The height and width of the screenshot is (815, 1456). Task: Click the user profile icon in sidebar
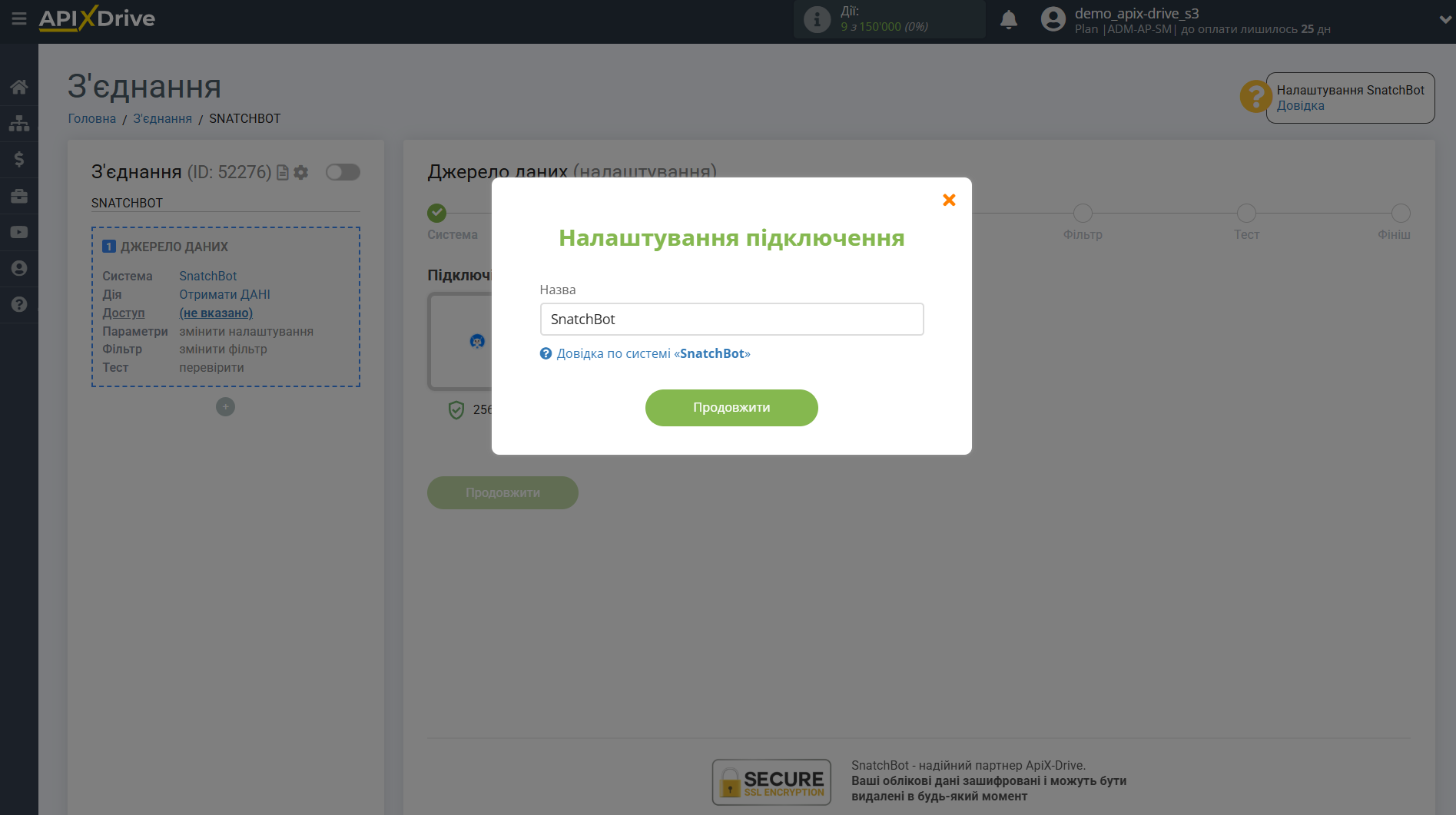[19, 268]
